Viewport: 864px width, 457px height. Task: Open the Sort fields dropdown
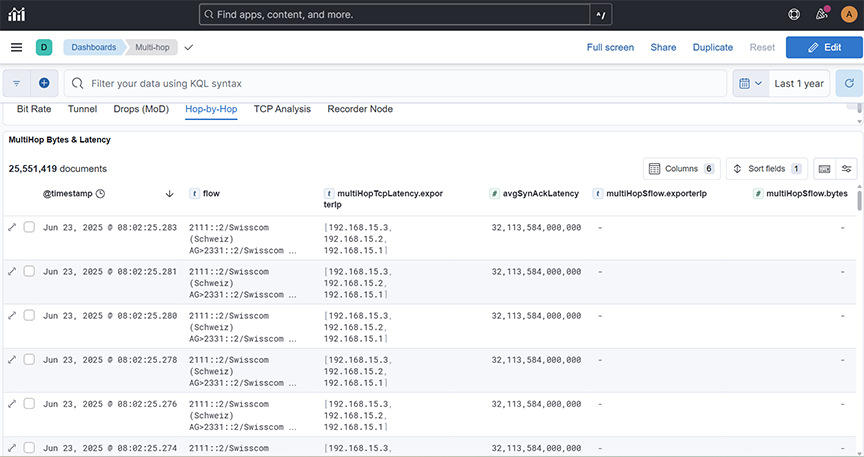point(766,169)
